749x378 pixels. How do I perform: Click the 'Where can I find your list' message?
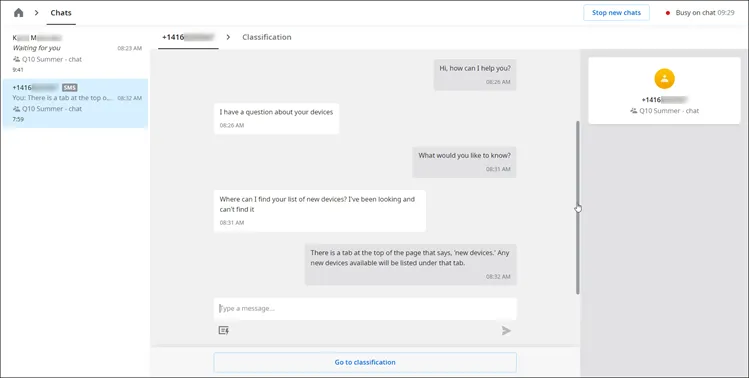(x=320, y=211)
